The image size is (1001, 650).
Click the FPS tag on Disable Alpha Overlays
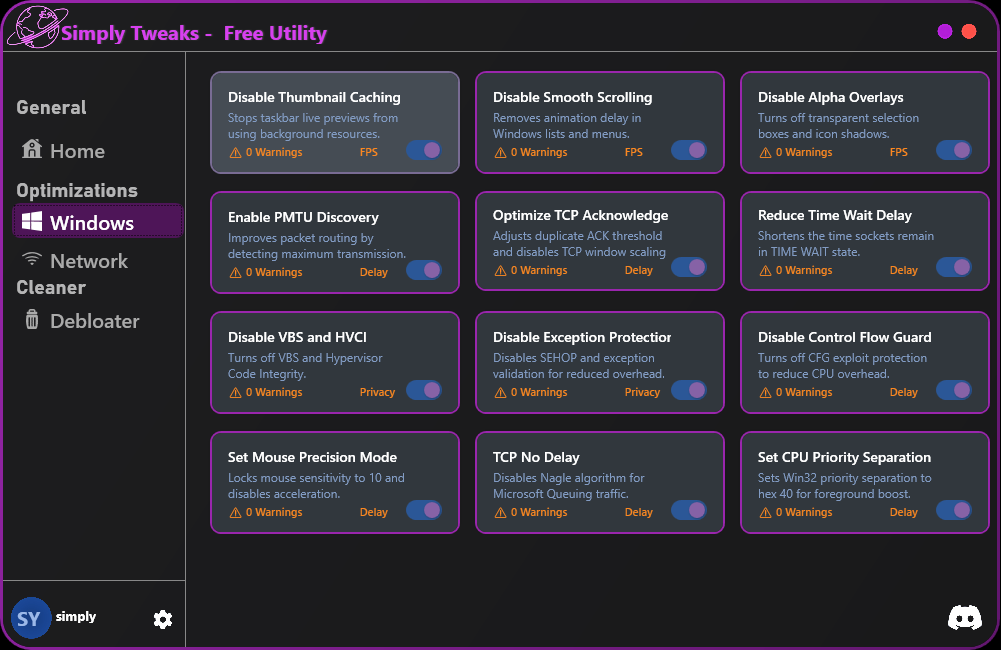[x=898, y=153]
